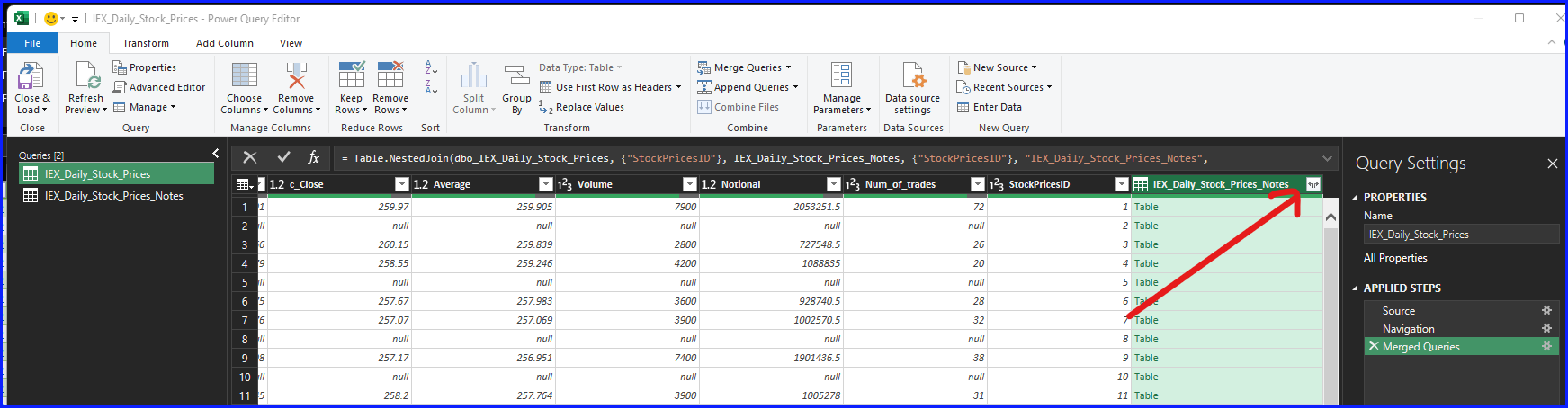Click Replace Values
Viewport: 1568px width, 408px height.
581,107
